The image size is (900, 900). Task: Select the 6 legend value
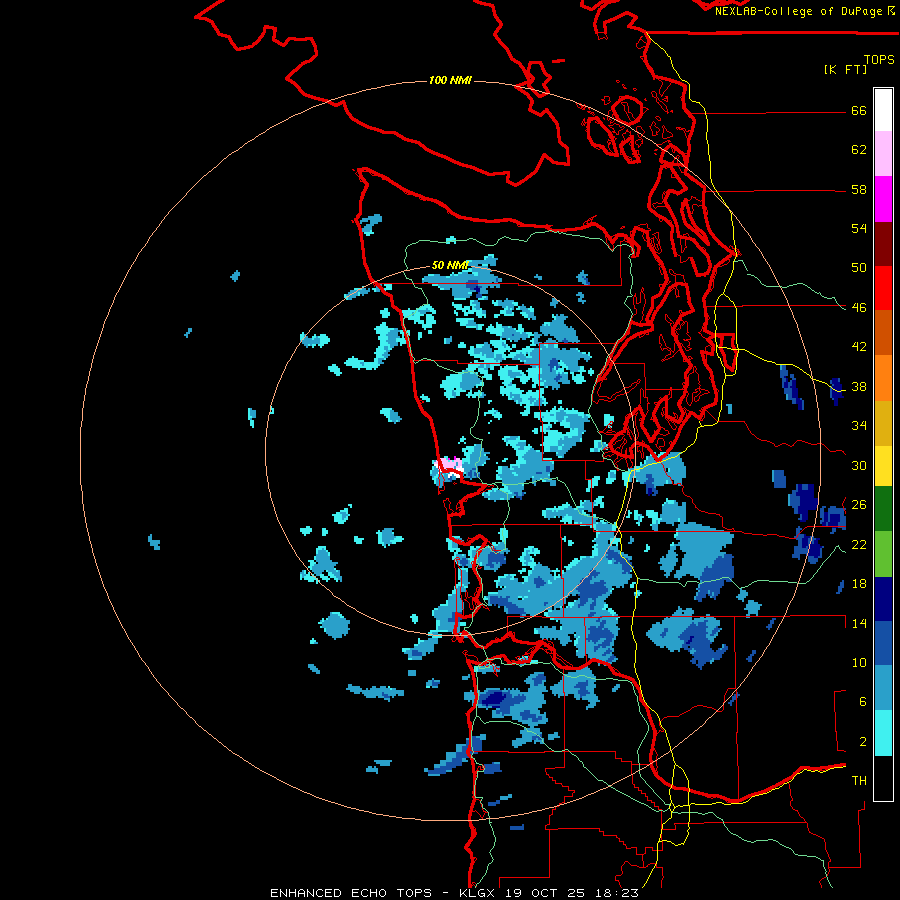[863, 701]
